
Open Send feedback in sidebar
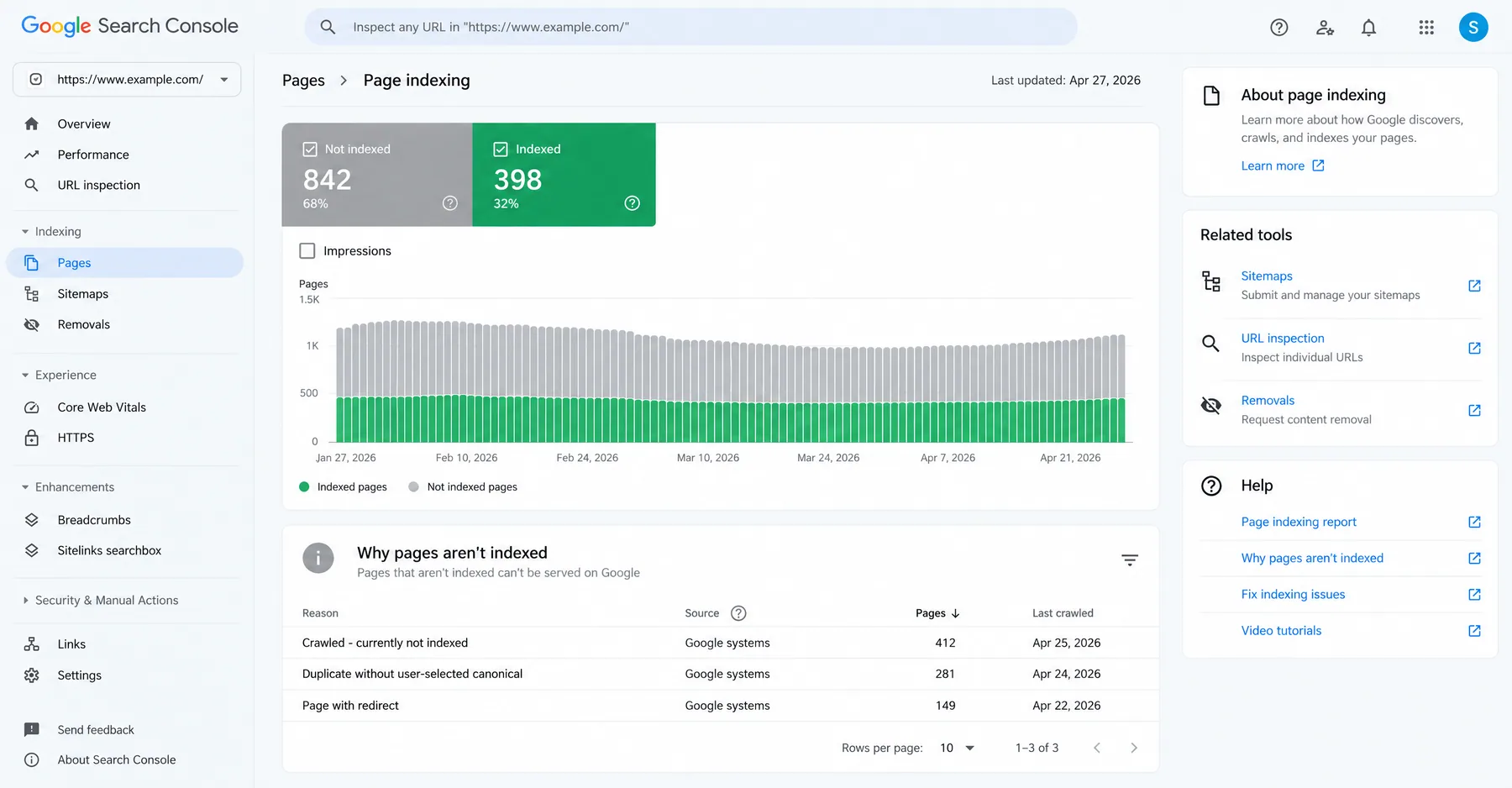(95, 729)
